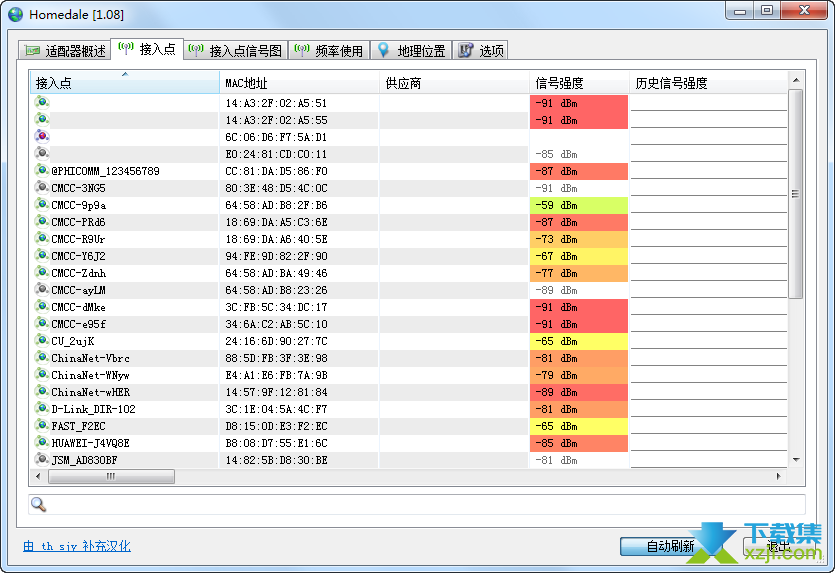835x573 pixels.
Task: Click the network icon of ChinaNet-Vbrc
Action: [42, 358]
